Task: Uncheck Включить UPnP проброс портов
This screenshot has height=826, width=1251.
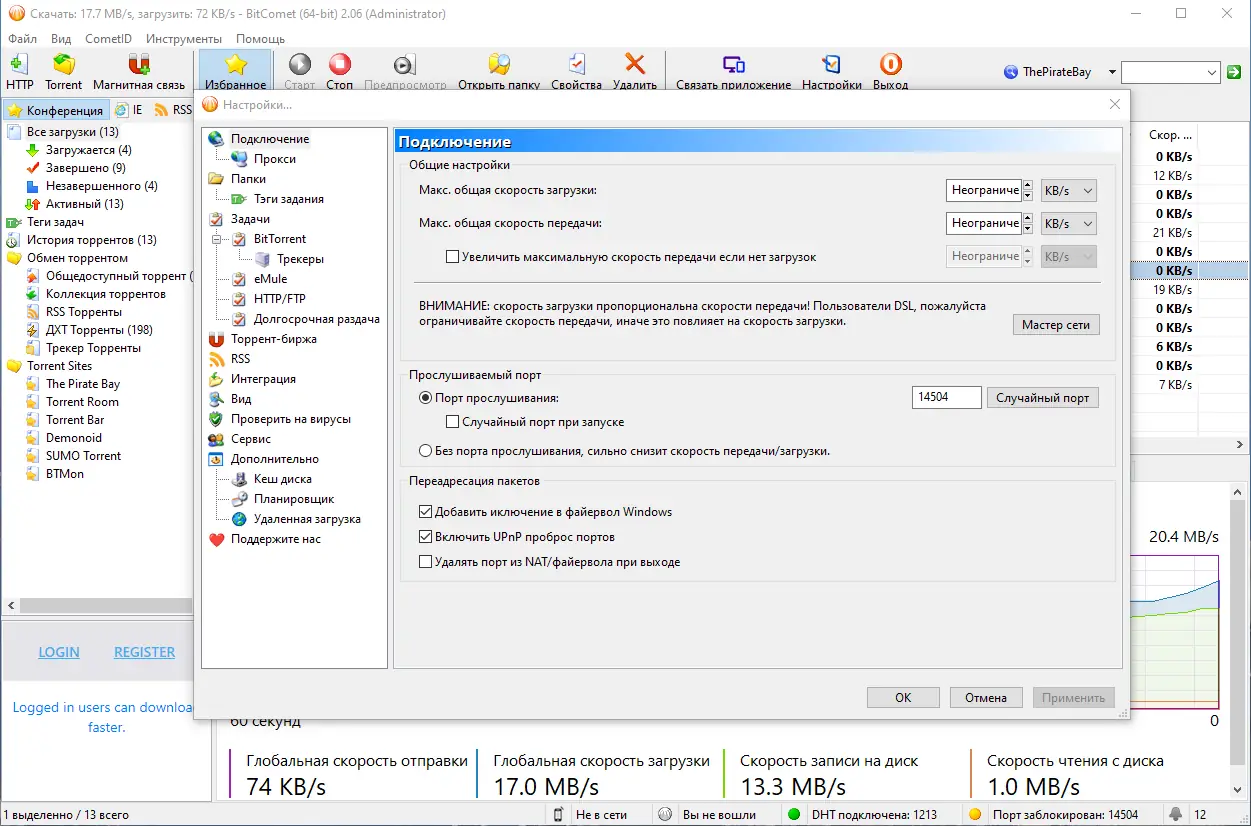Action: (425, 537)
